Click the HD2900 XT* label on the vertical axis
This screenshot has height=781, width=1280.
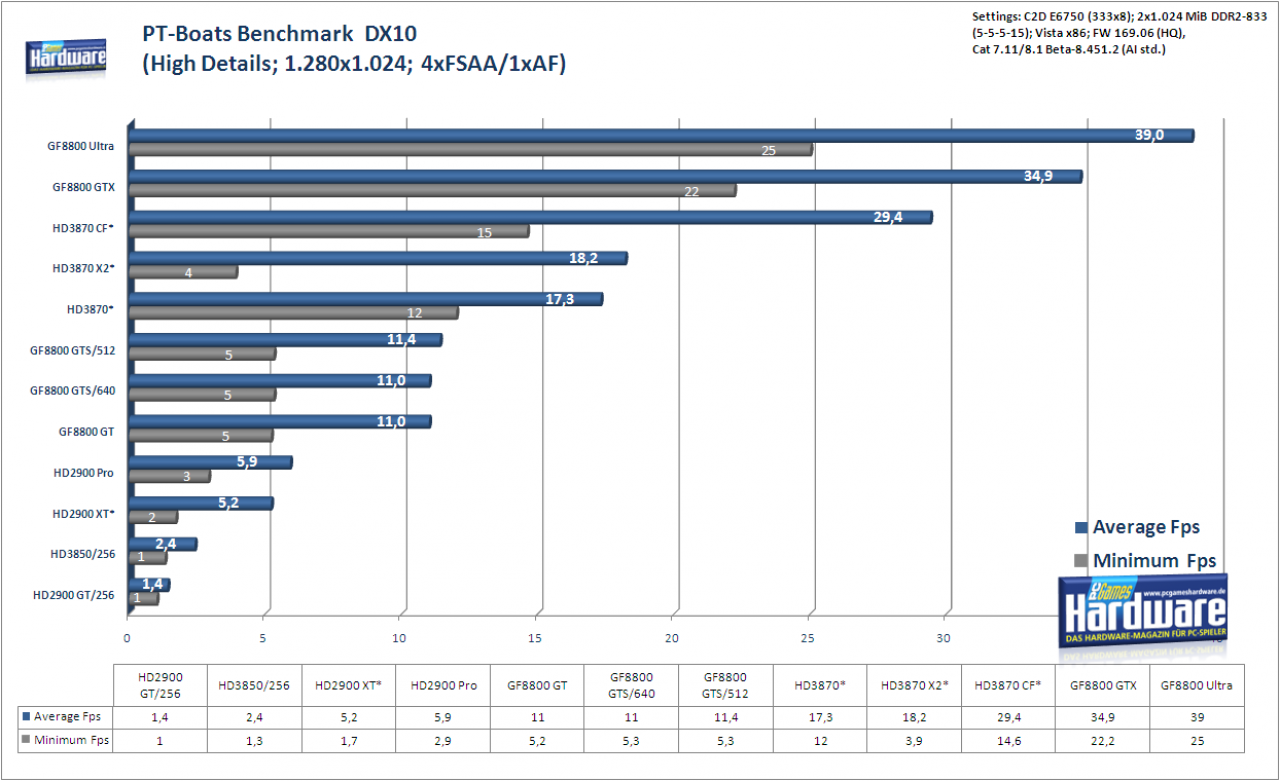click(83, 513)
